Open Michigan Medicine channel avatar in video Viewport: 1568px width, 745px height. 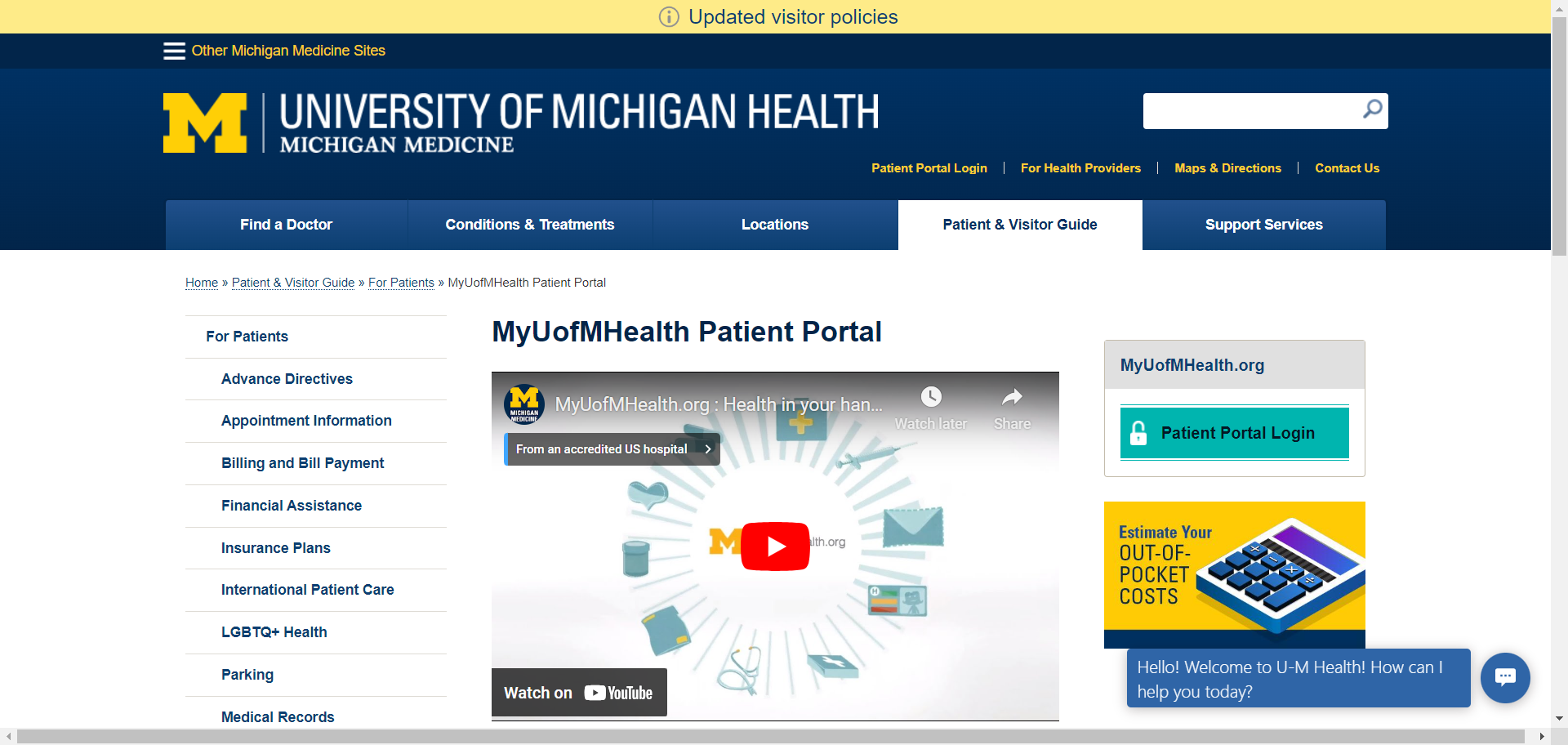524,404
